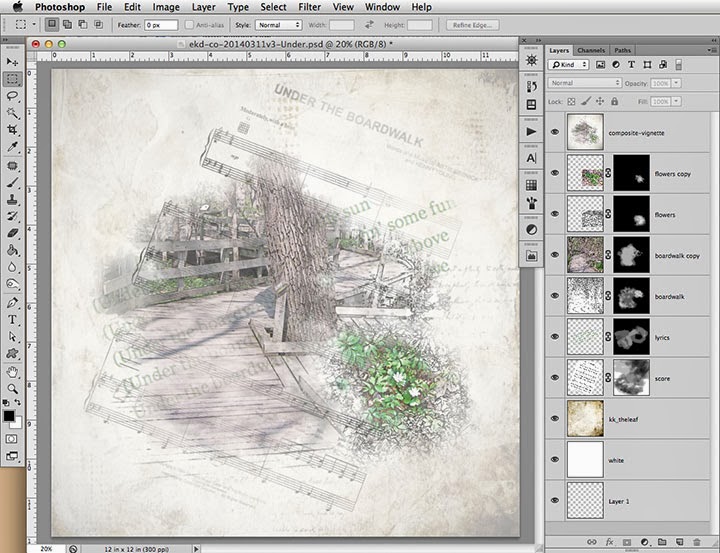Toggle the Anti-alias checkbox
Screen dimensions: 720x553
point(189,25)
